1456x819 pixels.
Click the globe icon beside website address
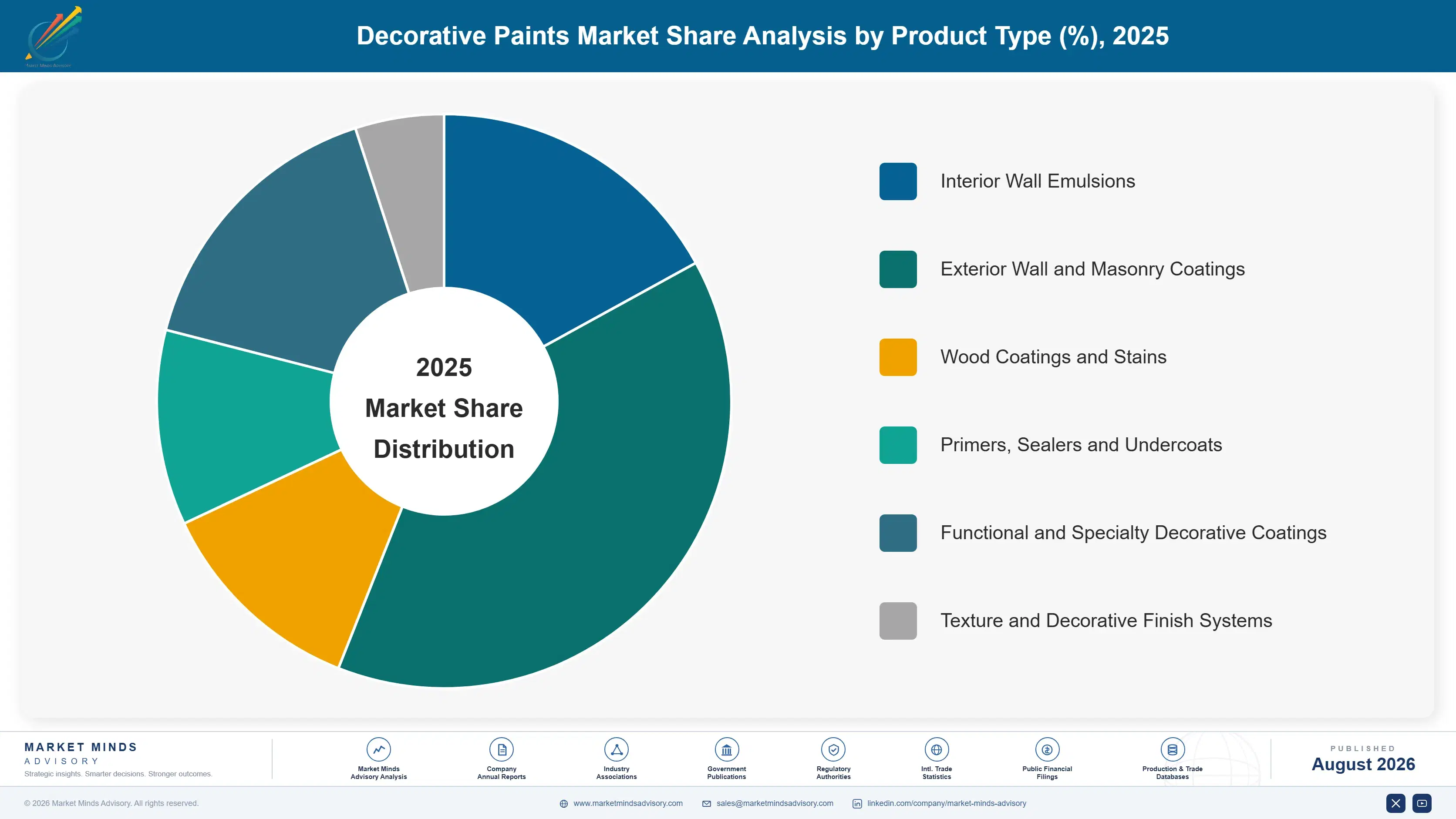click(563, 804)
